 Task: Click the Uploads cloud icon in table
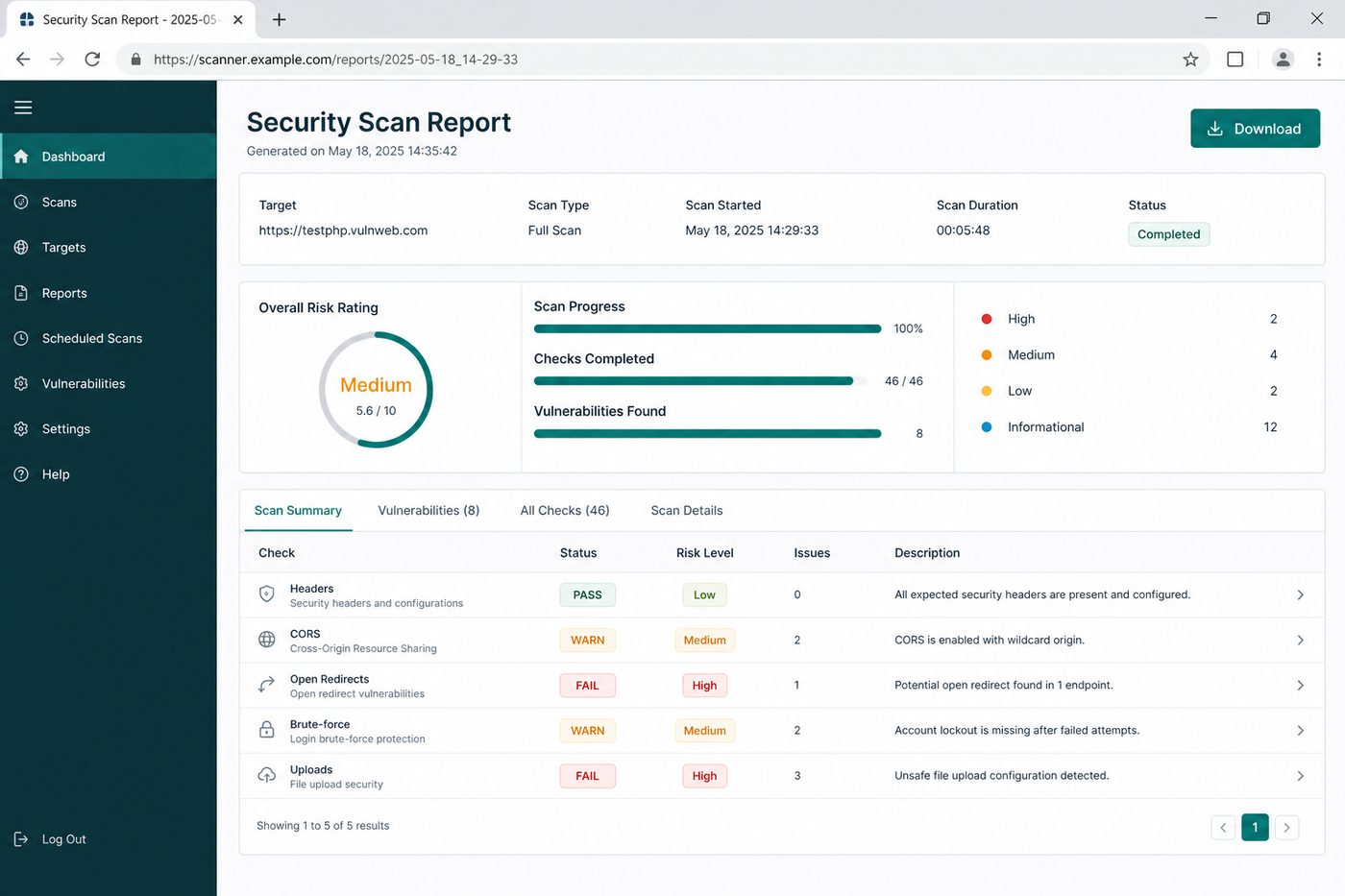(267, 776)
